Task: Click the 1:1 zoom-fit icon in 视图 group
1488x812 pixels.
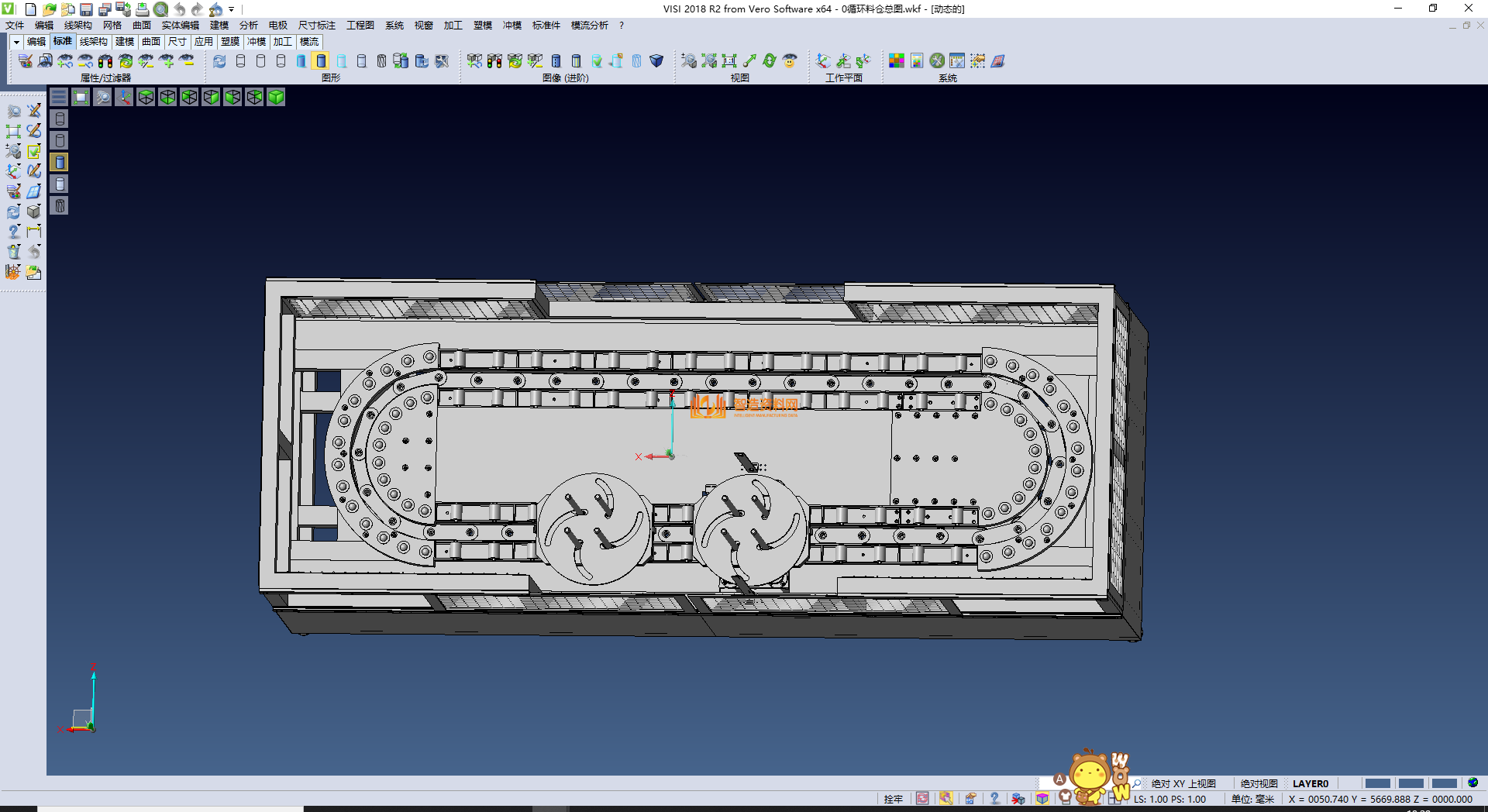Action: (729, 61)
